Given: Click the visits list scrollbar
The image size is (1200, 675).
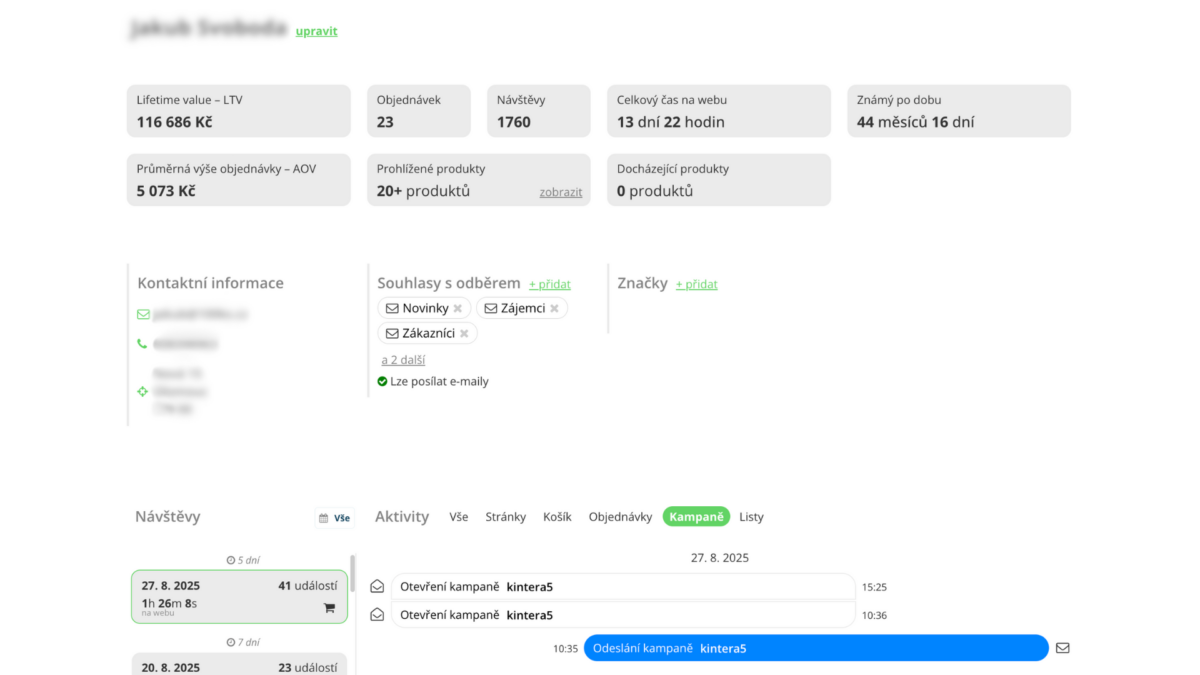Looking at the screenshot, I should tap(352, 575).
